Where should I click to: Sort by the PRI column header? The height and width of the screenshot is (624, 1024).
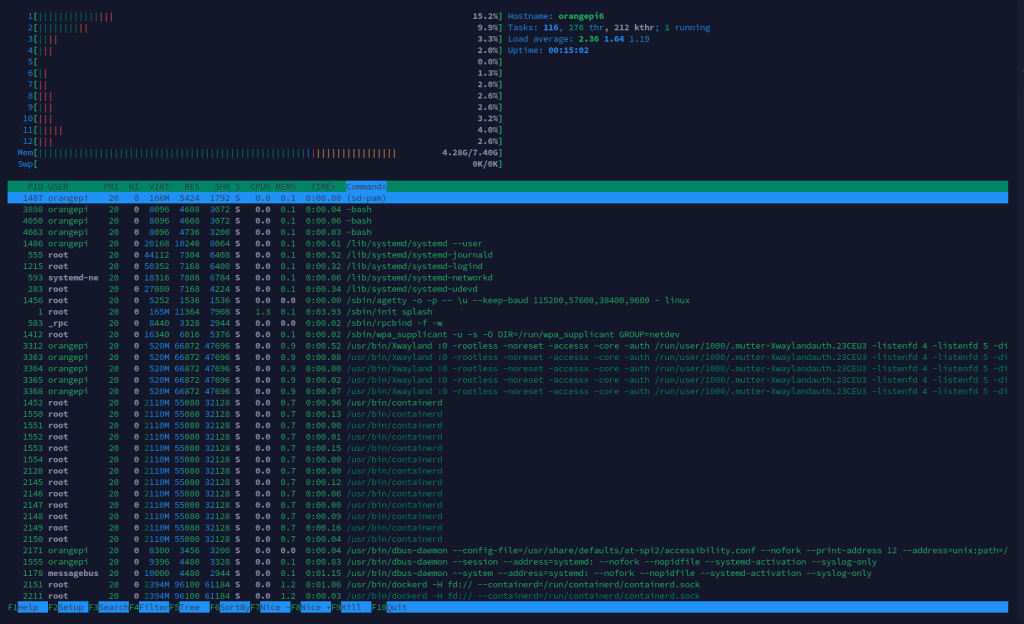coord(111,187)
